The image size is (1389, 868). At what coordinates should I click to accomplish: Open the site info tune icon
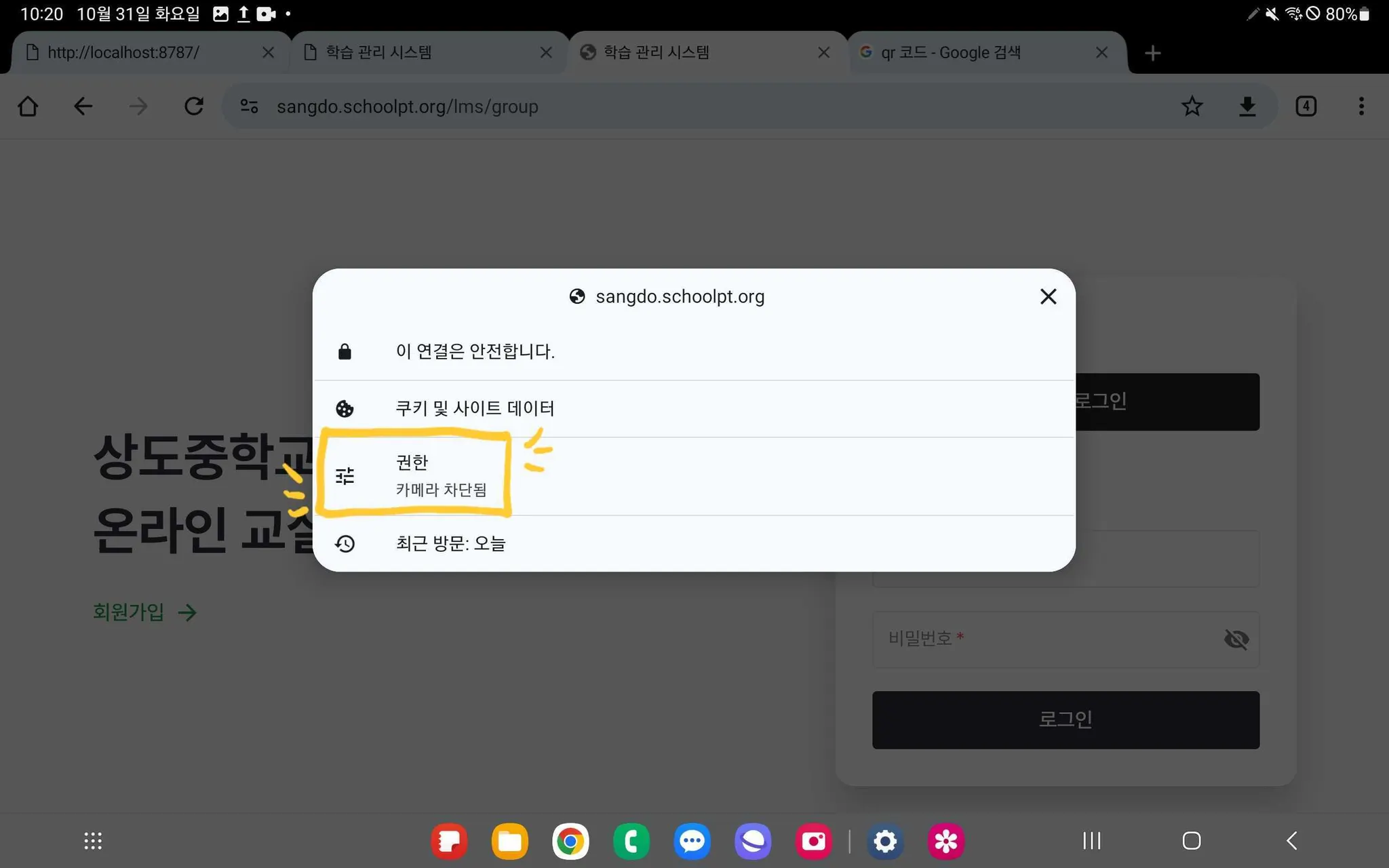[x=249, y=106]
